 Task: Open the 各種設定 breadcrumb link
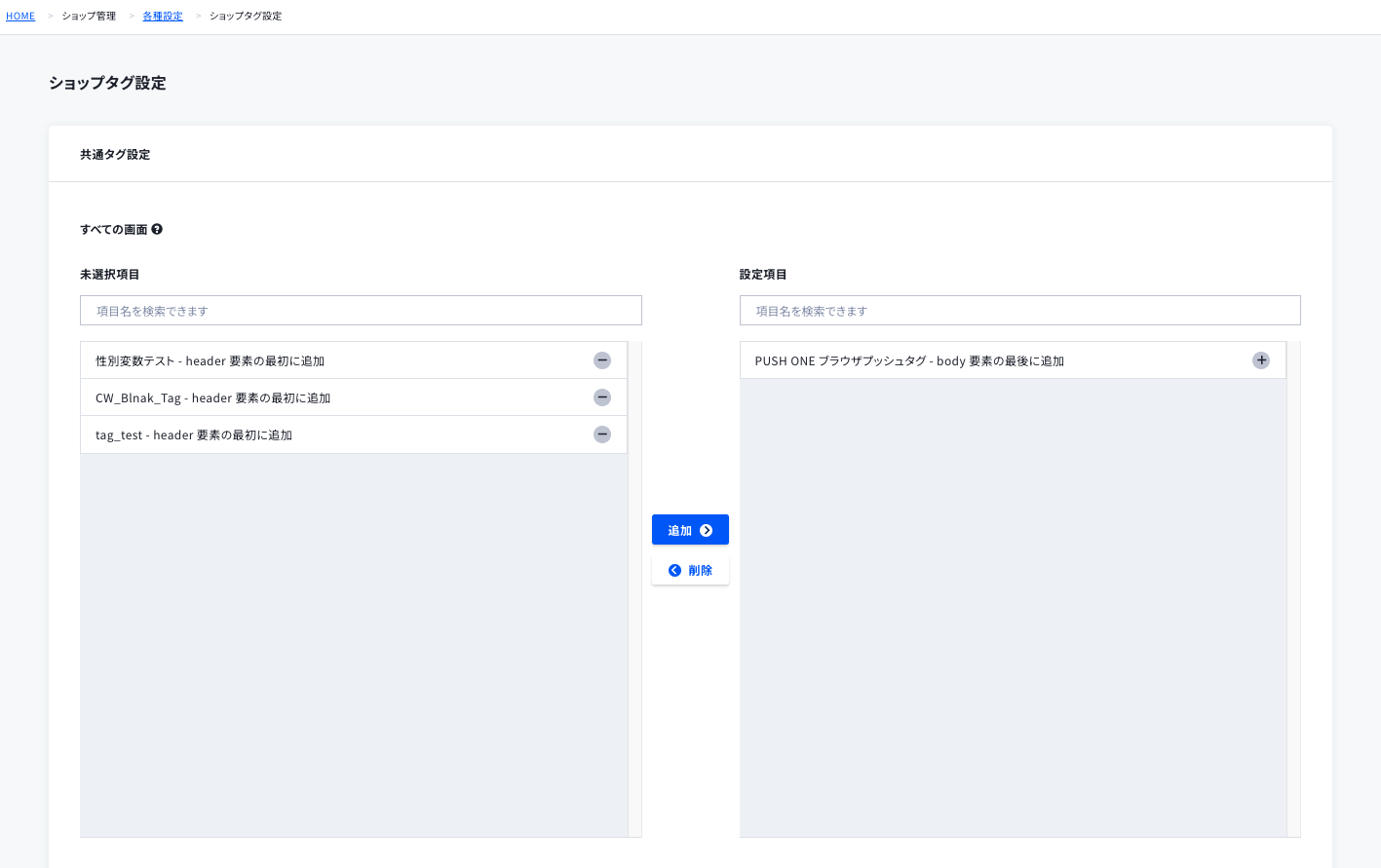[x=162, y=16]
